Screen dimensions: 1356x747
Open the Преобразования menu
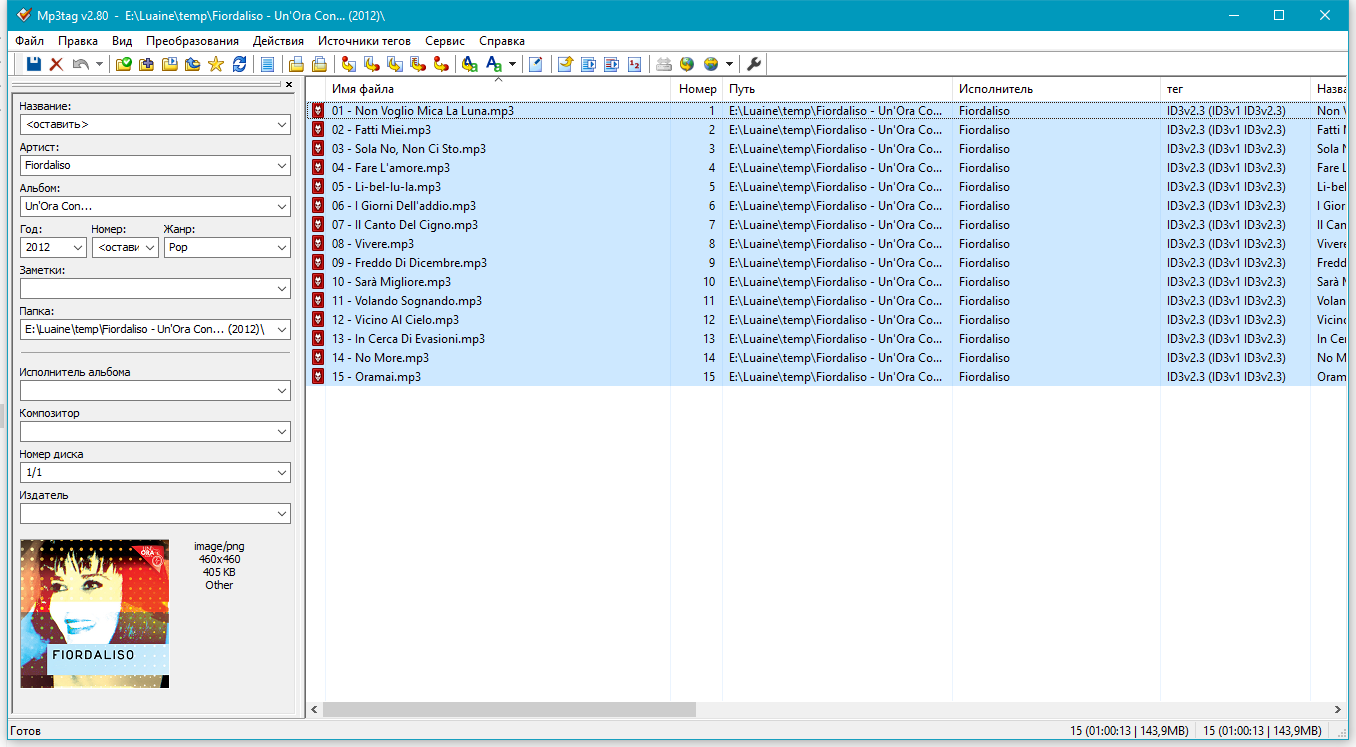coord(192,41)
